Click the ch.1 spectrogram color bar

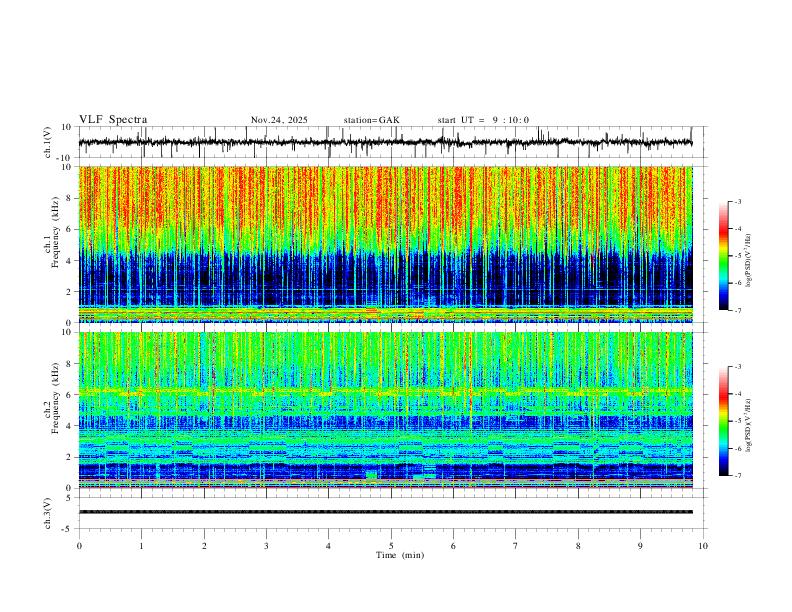723,256
